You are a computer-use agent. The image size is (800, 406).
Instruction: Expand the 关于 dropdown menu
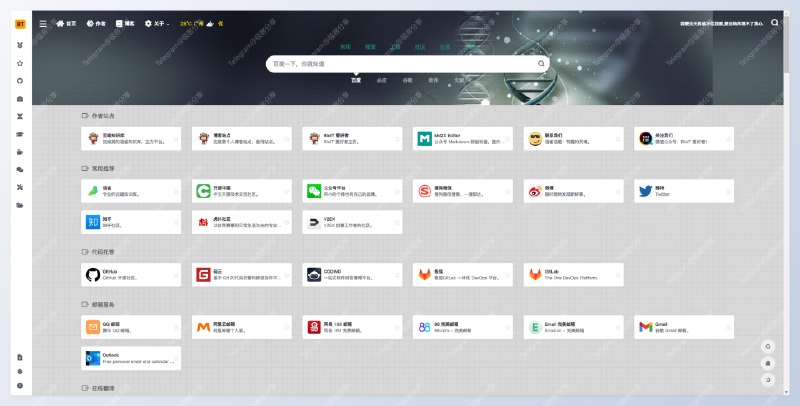point(157,22)
